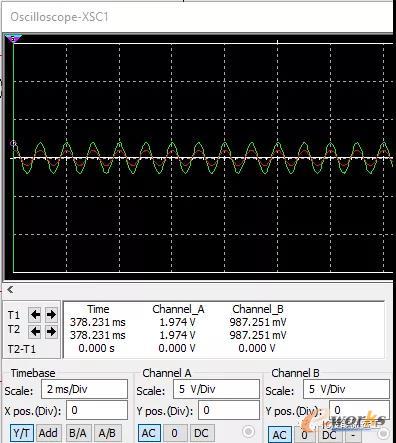The width and height of the screenshot is (396, 443).
Task: Click the Channel B Scale field showing 5 V/Div
Action: 346,389
